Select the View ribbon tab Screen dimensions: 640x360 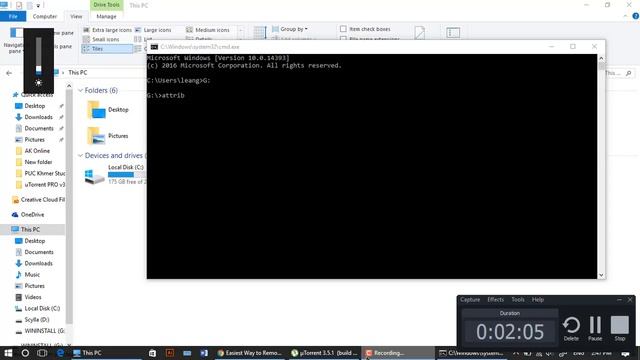click(x=76, y=16)
